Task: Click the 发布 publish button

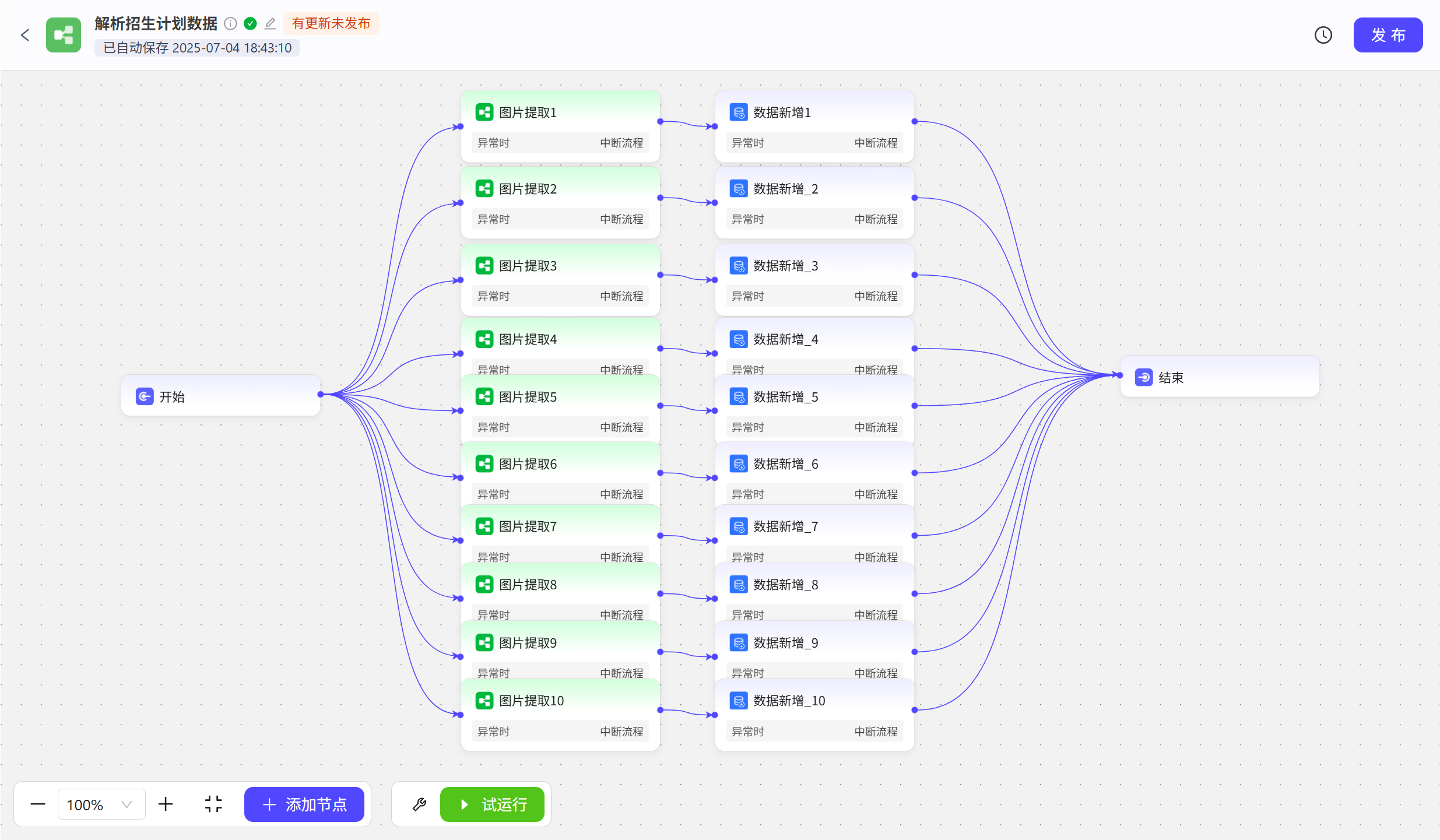Action: (x=1388, y=35)
